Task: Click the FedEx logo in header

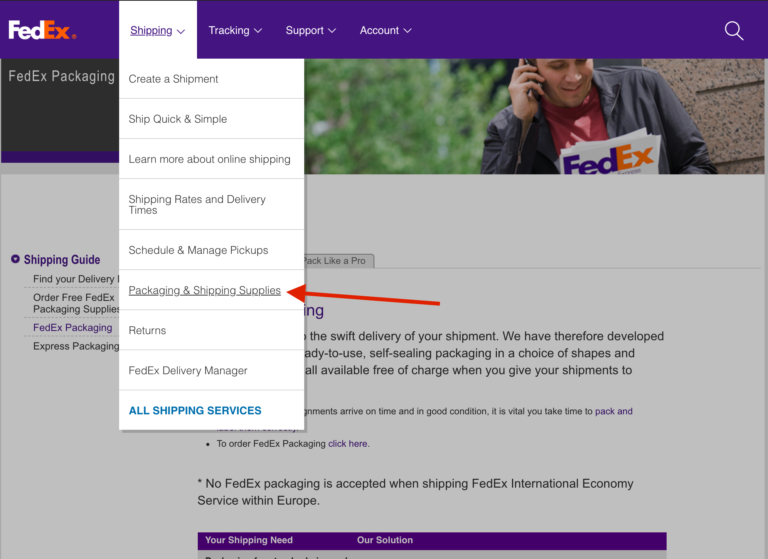Action: tap(42, 30)
